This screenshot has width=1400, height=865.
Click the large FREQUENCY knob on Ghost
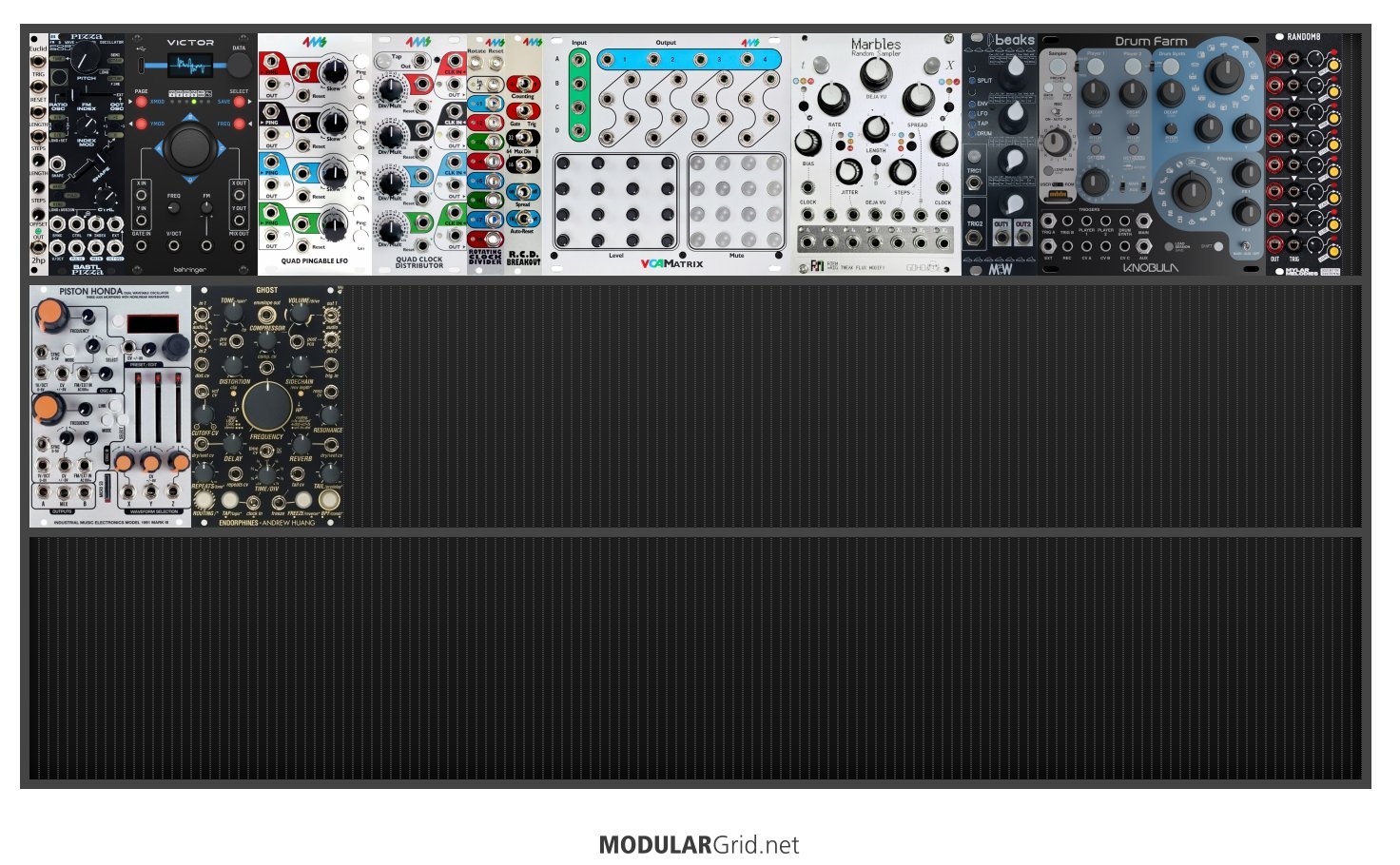point(267,406)
